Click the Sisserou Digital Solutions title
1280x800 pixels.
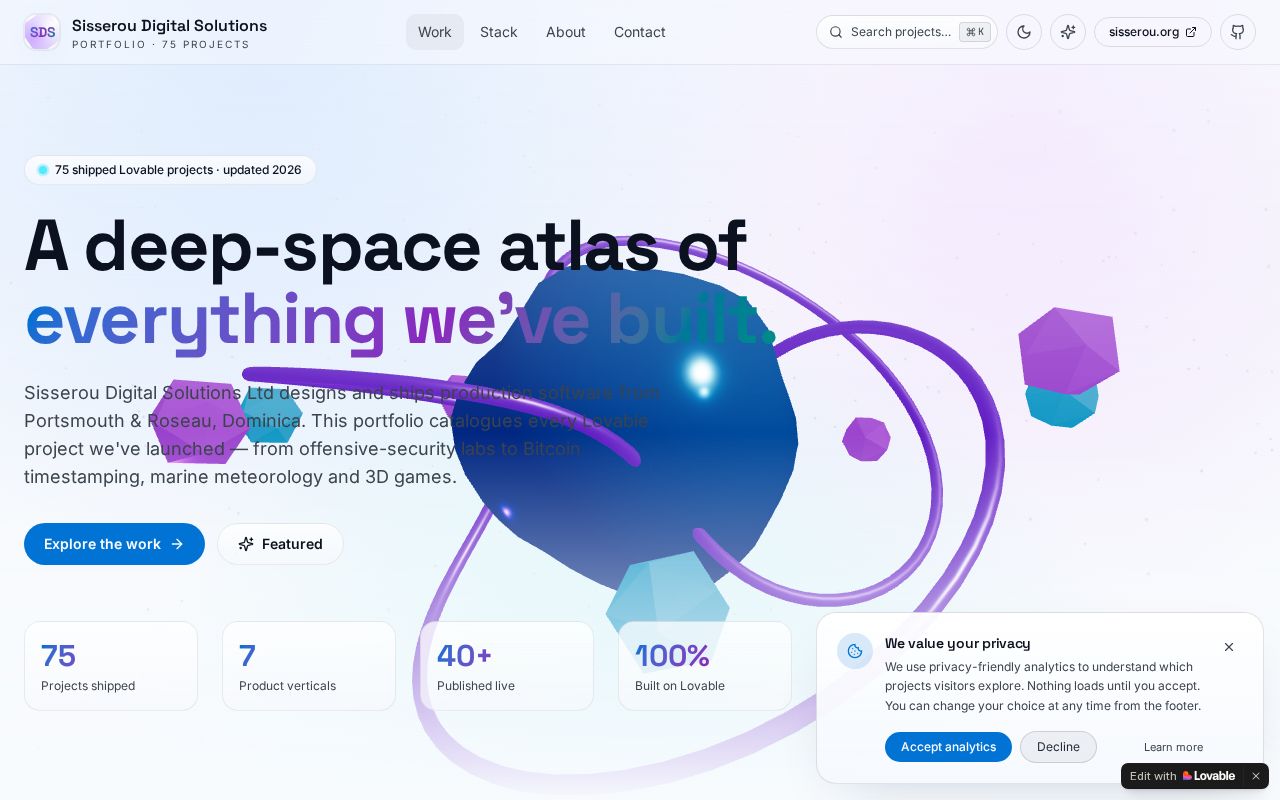[x=169, y=25]
